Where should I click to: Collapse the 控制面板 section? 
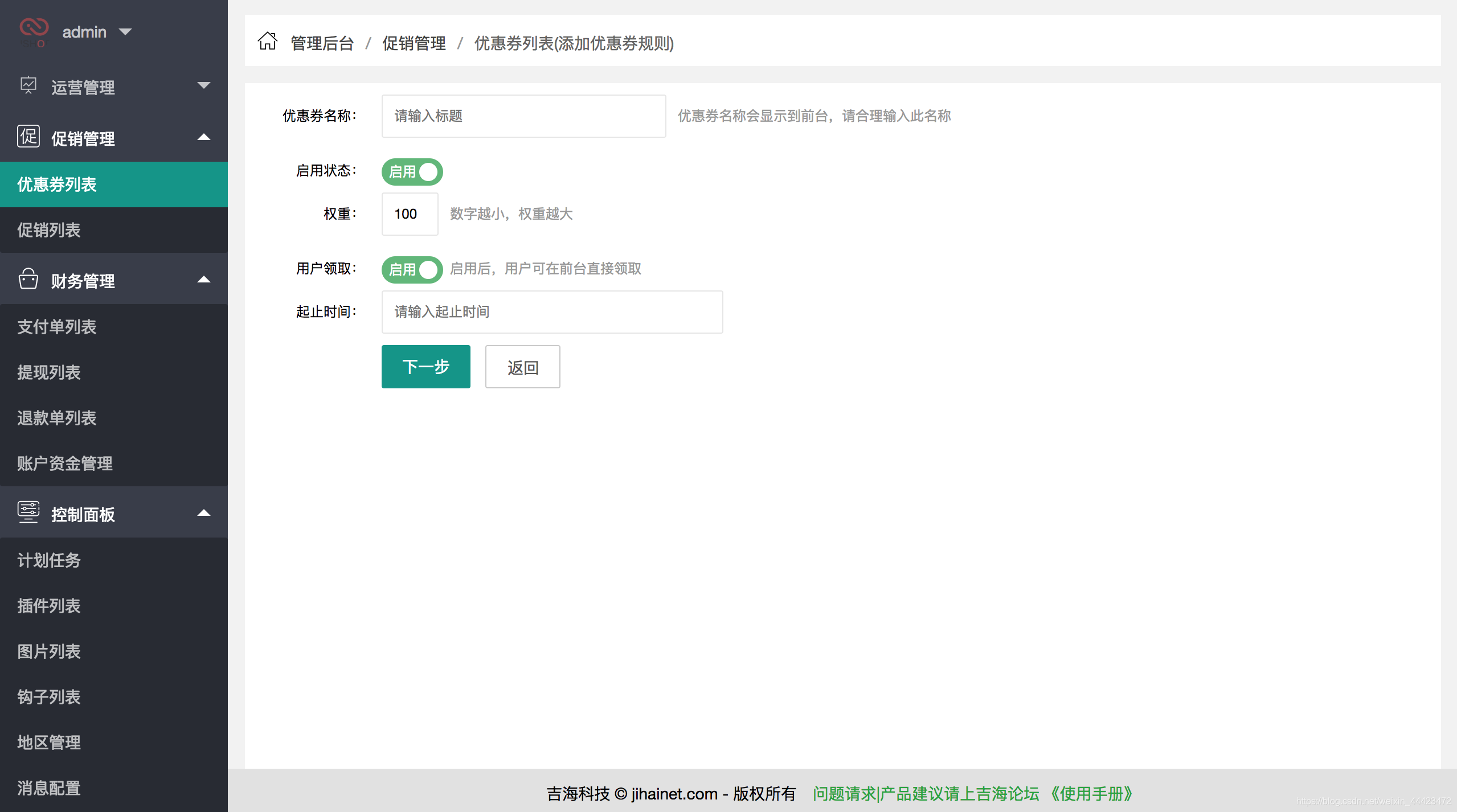coord(204,513)
